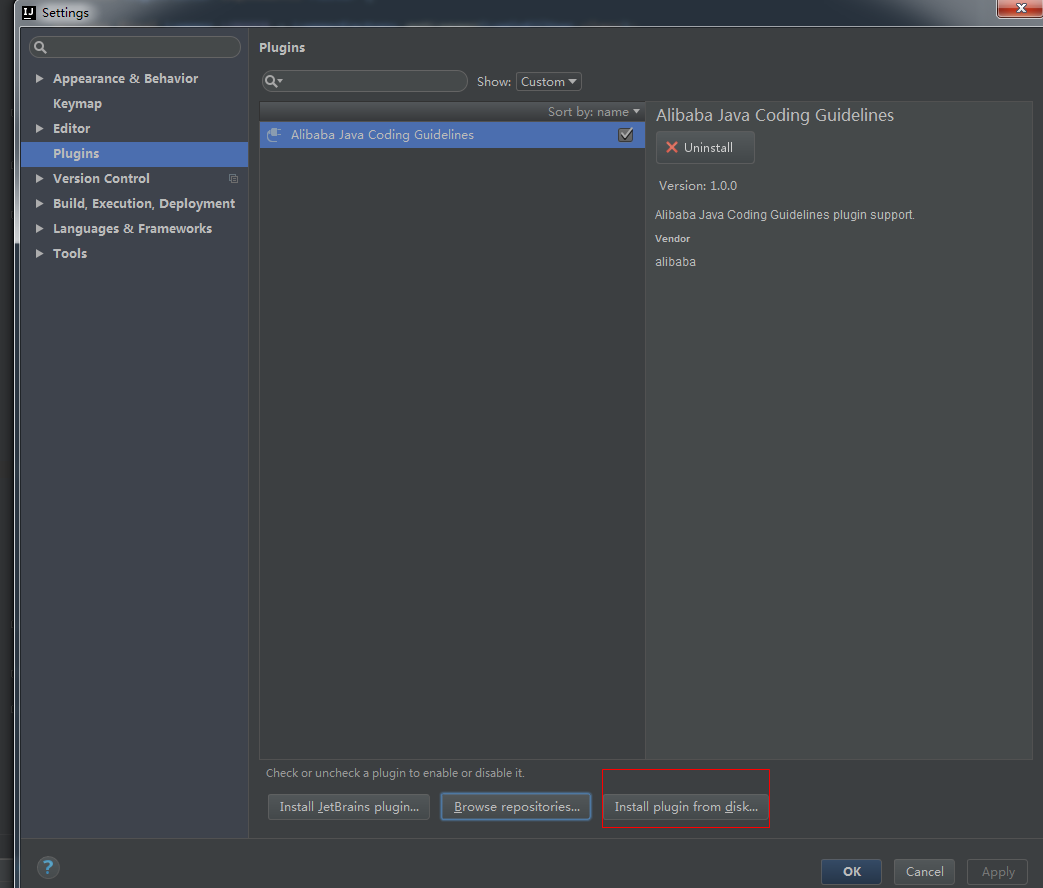Viewport: 1043px width, 888px height.
Task: Click Browse repositories button
Action: pyautogui.click(x=516, y=807)
